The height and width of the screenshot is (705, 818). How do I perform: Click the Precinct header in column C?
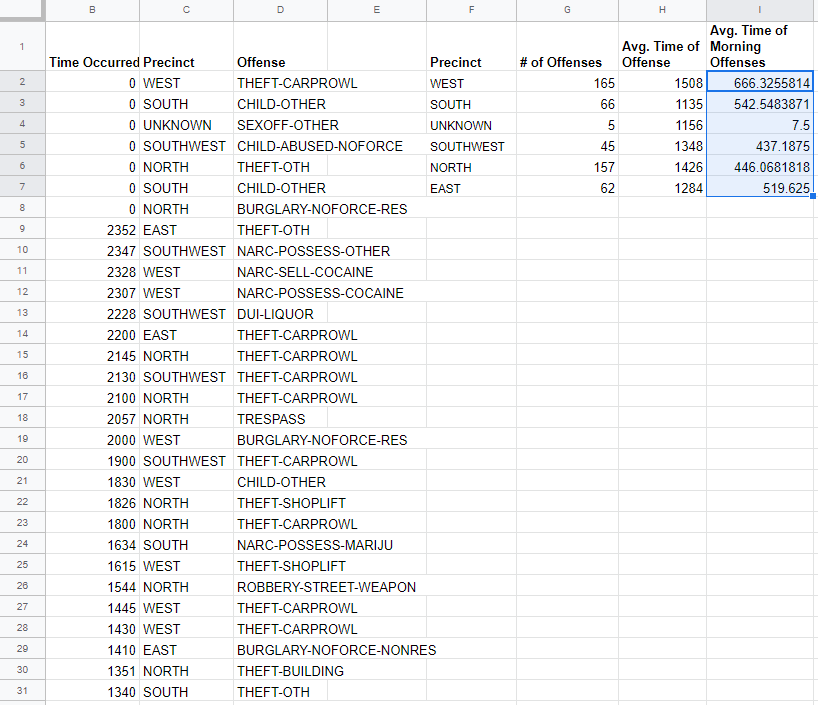click(x=186, y=46)
